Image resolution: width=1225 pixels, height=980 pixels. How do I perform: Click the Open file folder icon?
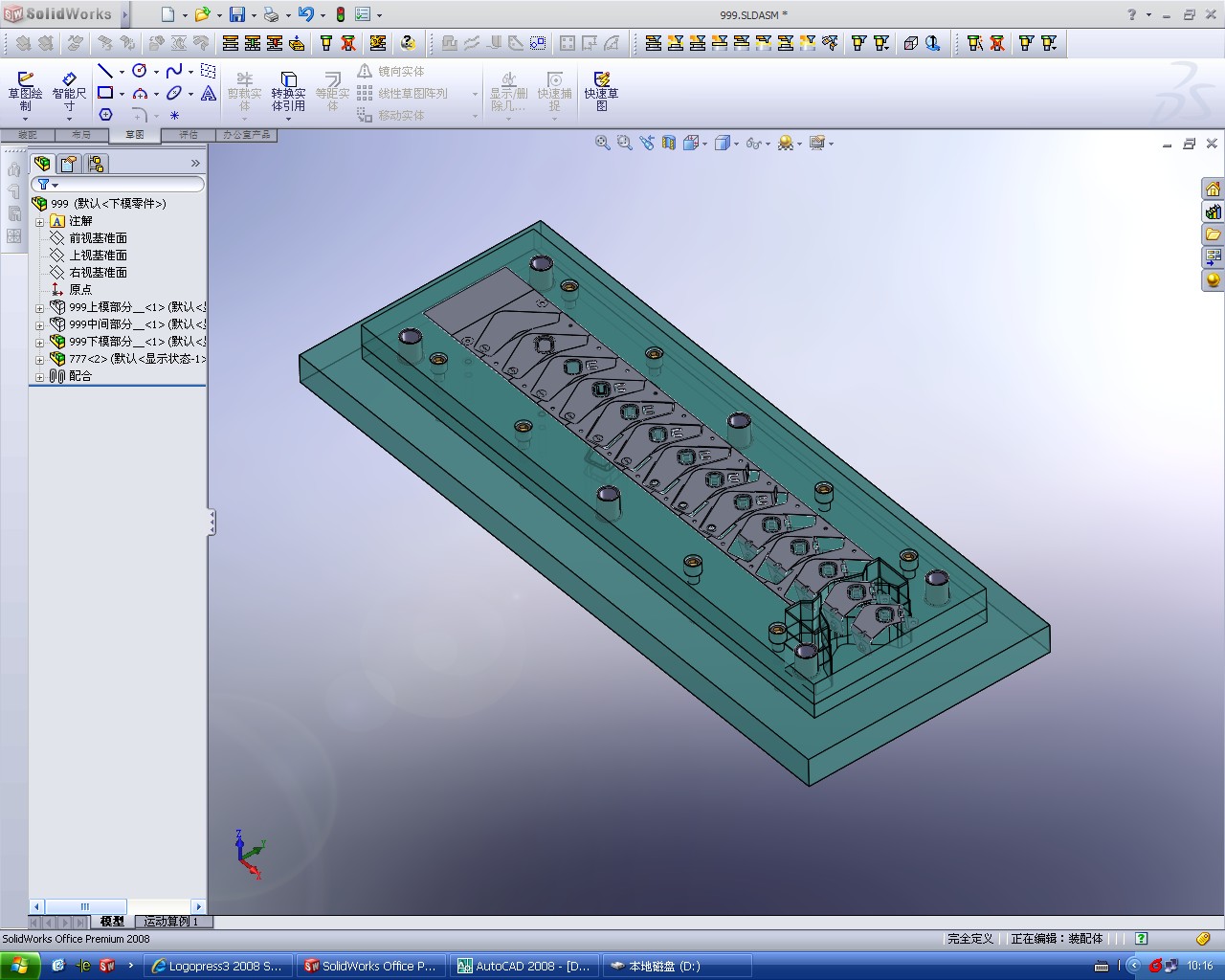click(x=202, y=14)
